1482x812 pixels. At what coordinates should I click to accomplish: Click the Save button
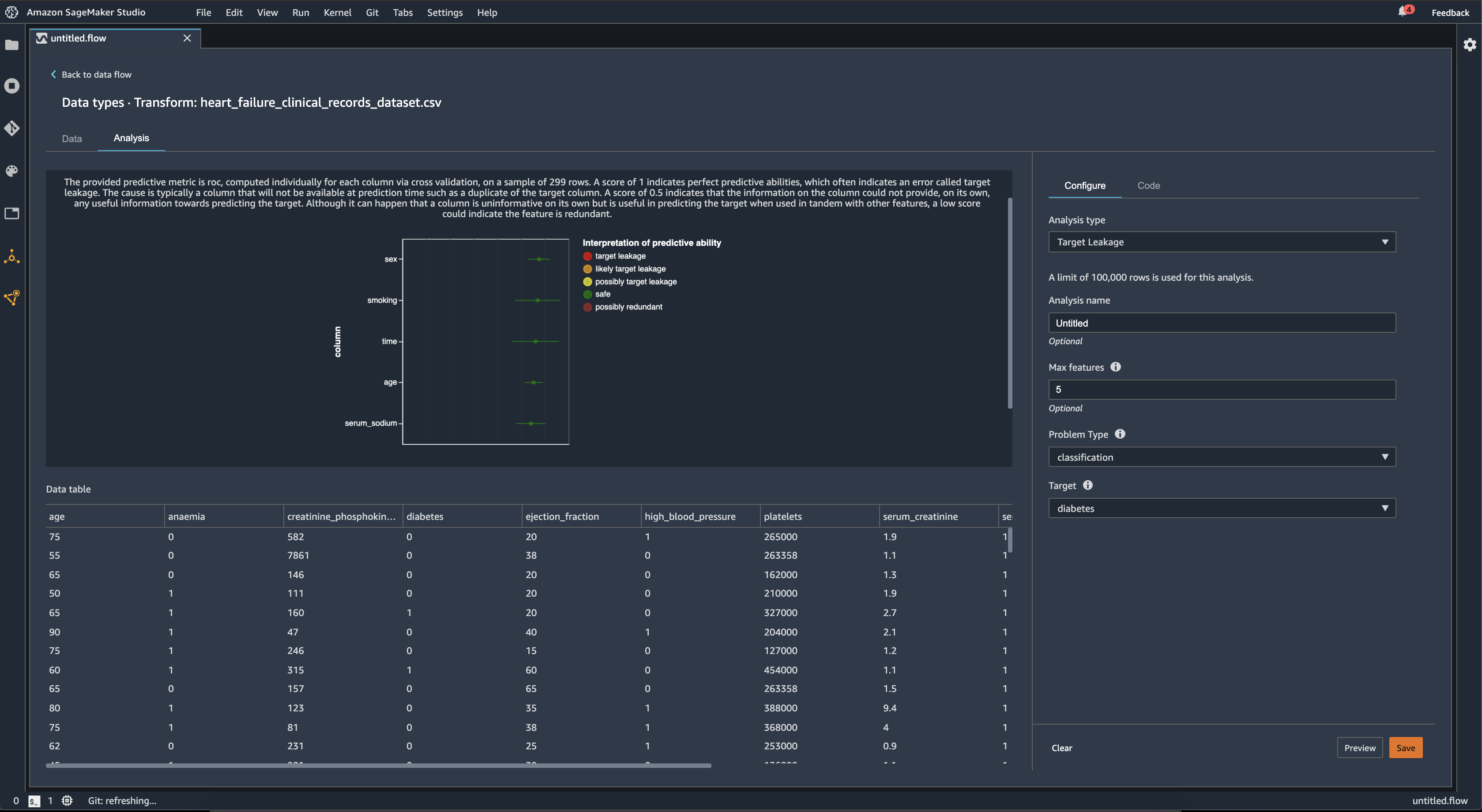[1405, 748]
